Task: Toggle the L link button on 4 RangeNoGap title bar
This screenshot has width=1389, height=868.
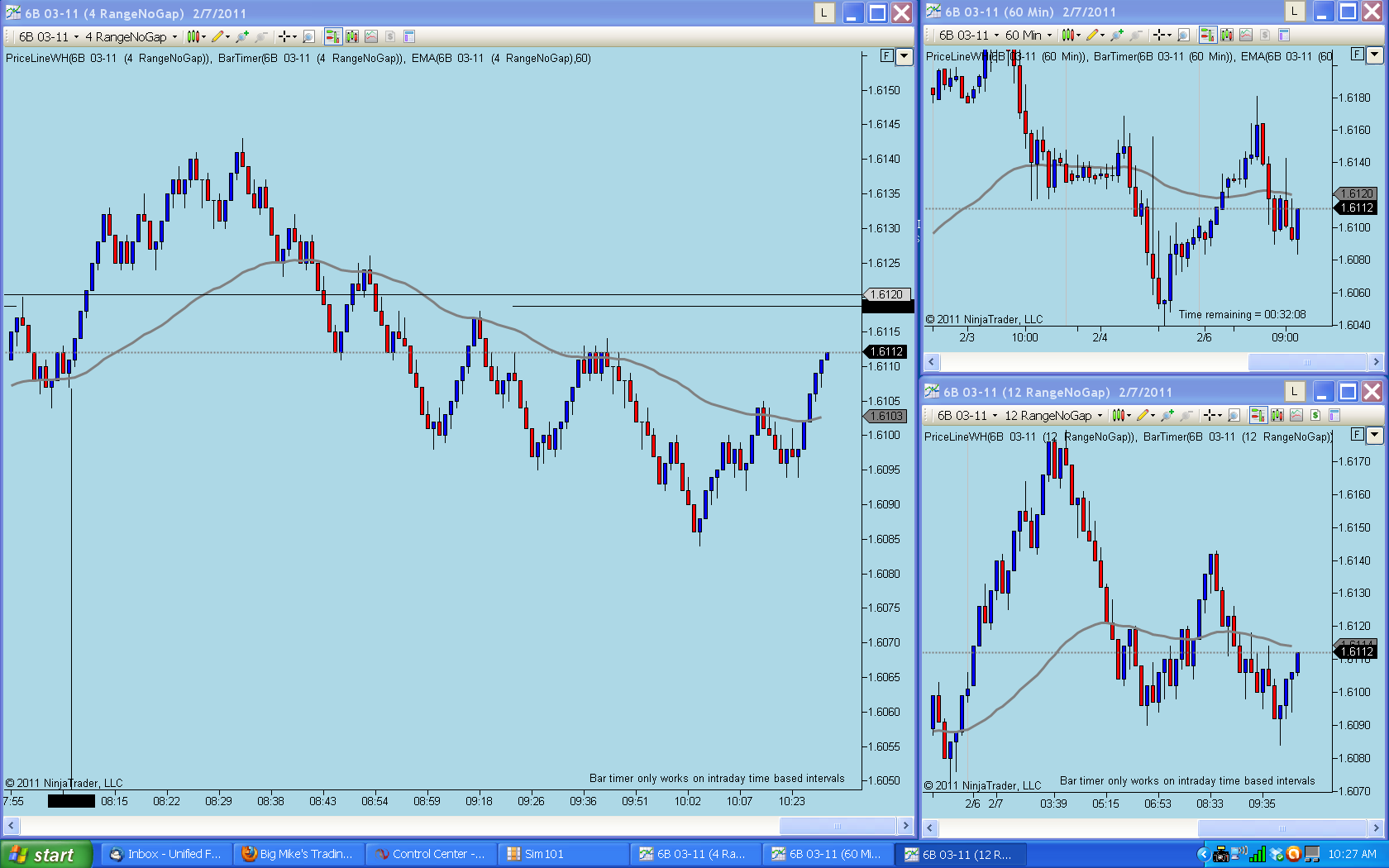Action: 824,12
